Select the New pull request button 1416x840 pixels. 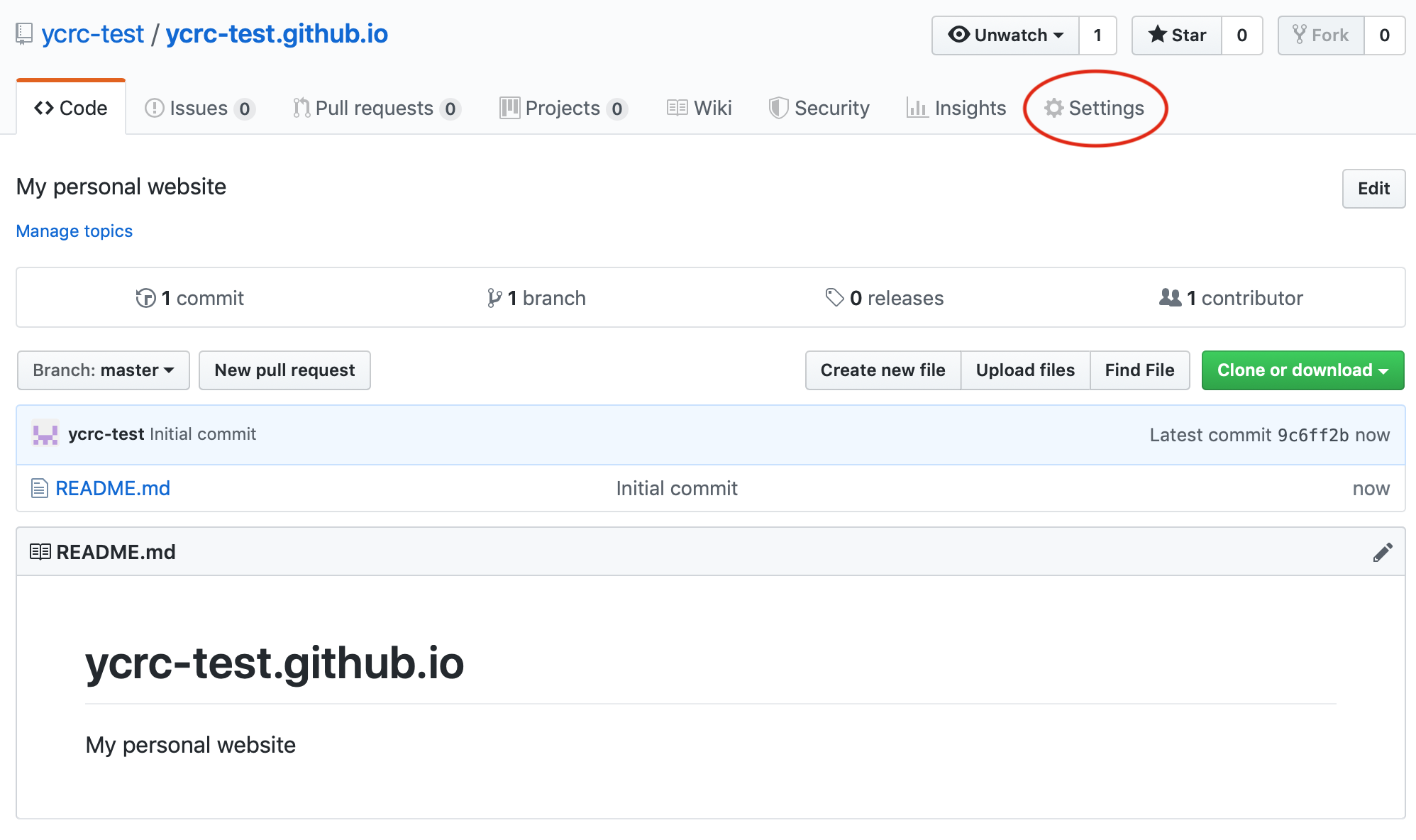coord(284,370)
